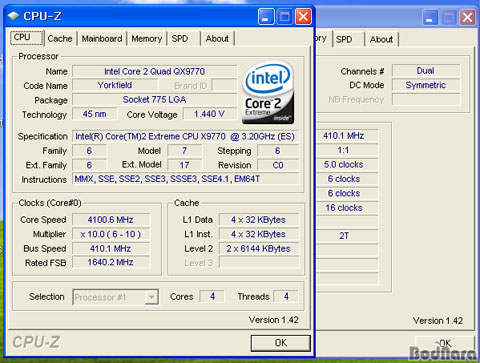Click OK button in background CPU-Z window
The width and height of the screenshot is (480, 363).
point(445,343)
